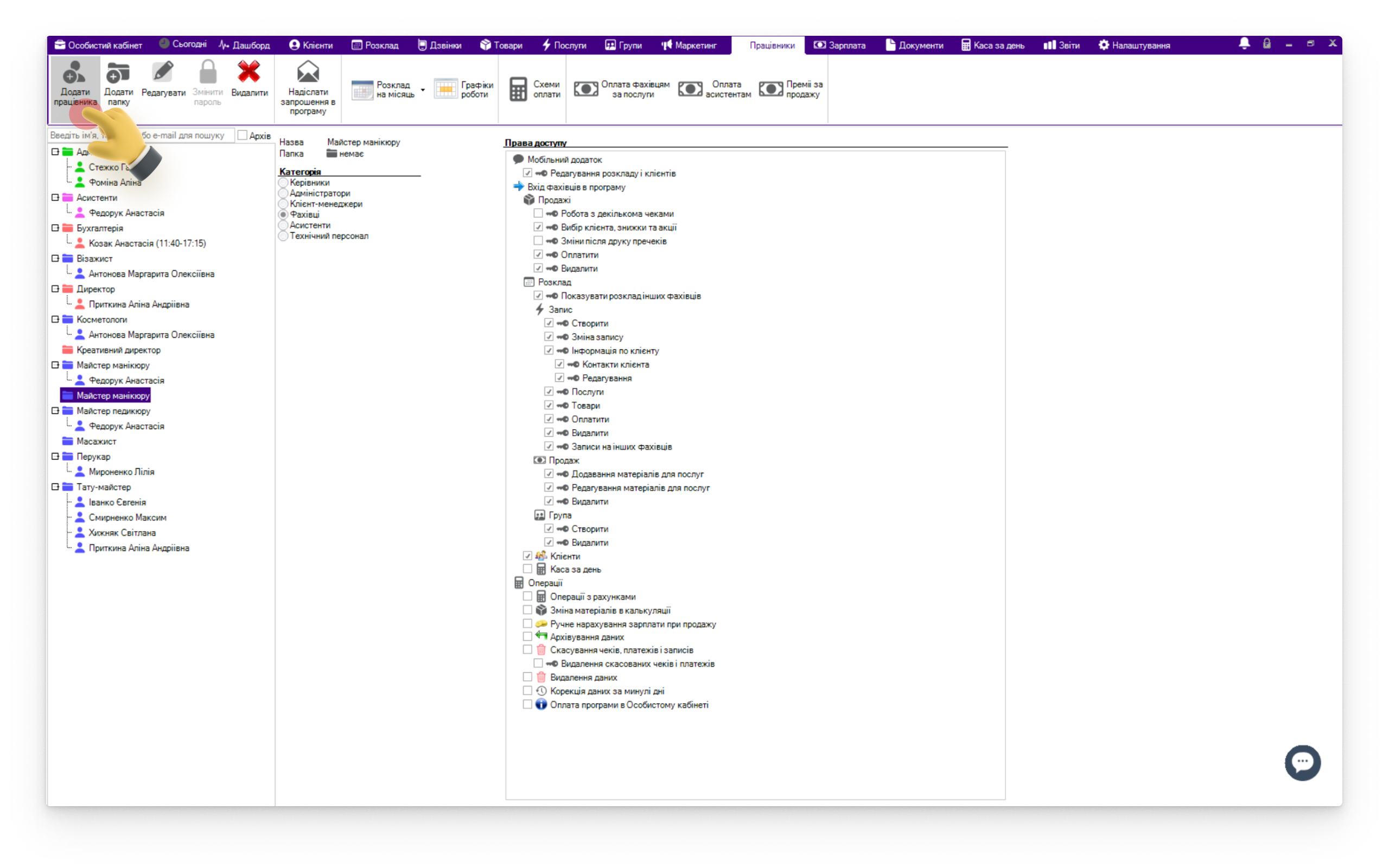Open the Сьогодні tab
The width and height of the screenshot is (1389, 868).
[182, 44]
